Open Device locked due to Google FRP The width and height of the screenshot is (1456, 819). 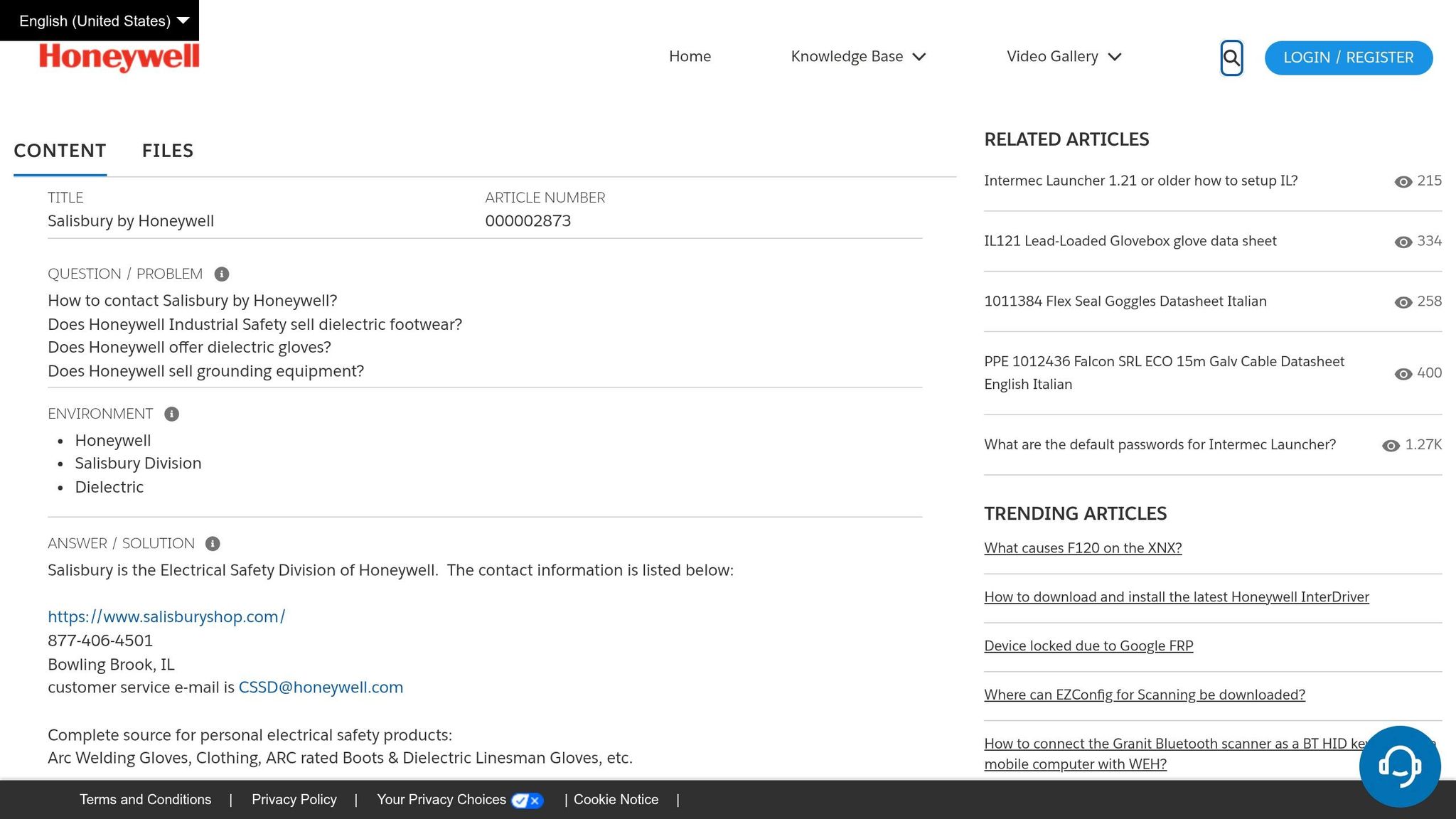(1088, 646)
